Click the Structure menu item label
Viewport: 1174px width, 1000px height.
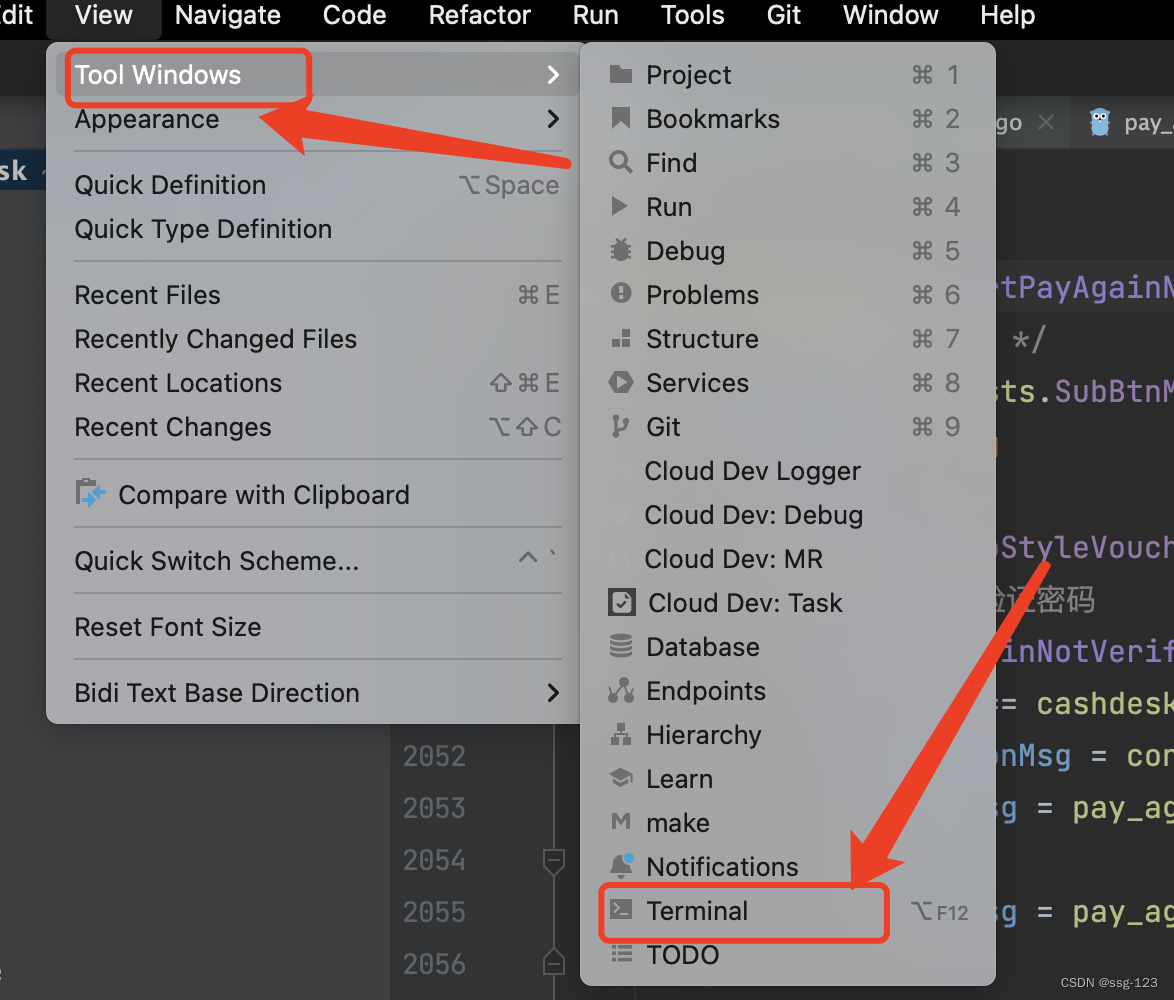tap(702, 339)
